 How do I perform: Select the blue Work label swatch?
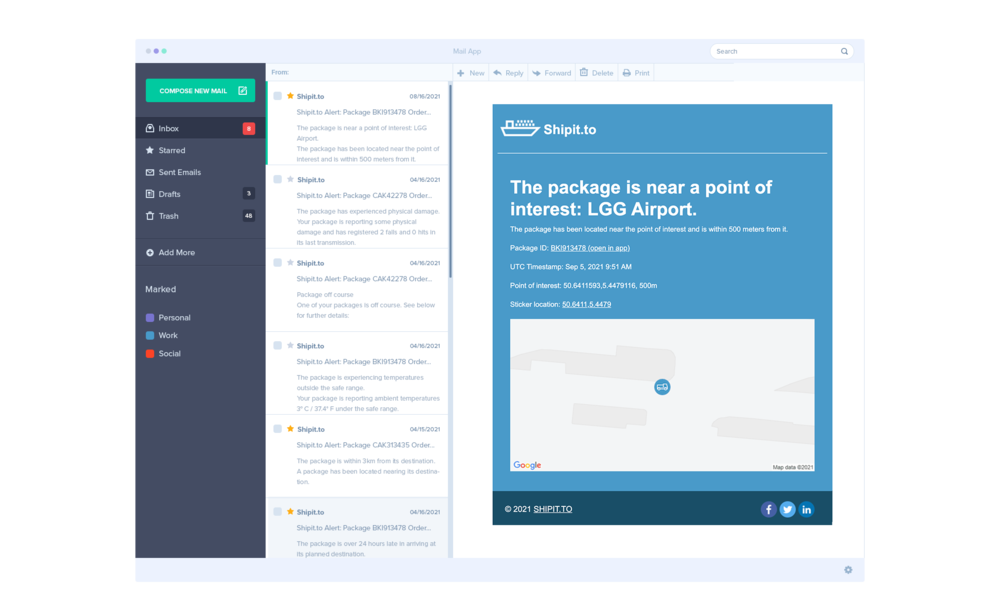click(150, 335)
